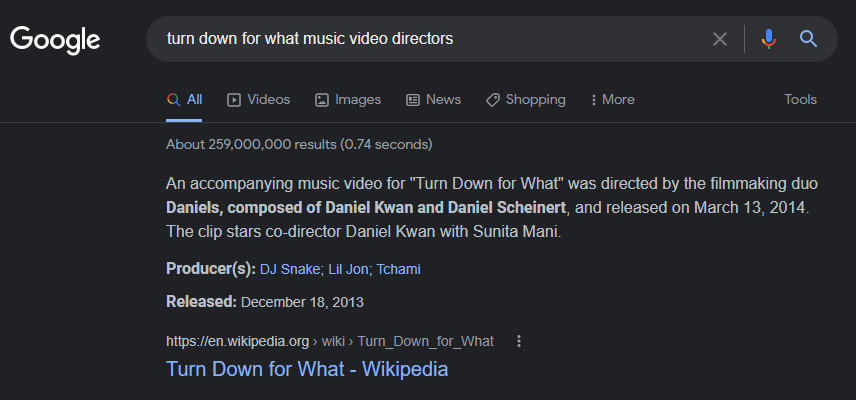Image resolution: width=856 pixels, height=400 pixels.
Task: Open three-dot options beside Wikipedia result URL
Action: pos(519,341)
